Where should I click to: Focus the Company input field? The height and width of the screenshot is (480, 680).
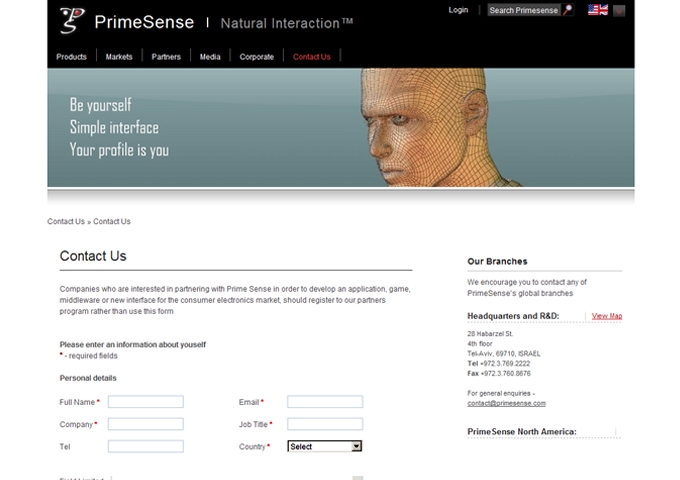[146, 424]
